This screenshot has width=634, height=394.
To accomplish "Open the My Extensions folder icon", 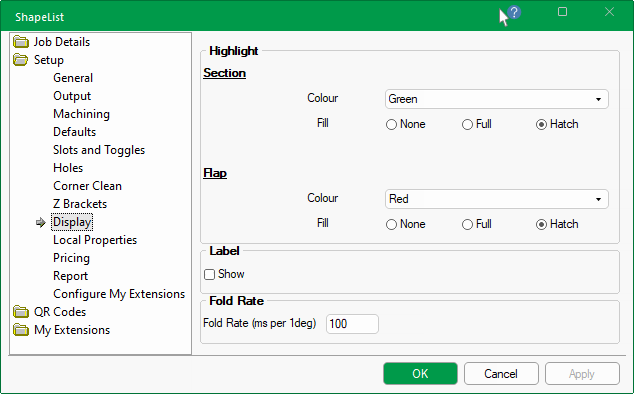I will pos(21,330).
